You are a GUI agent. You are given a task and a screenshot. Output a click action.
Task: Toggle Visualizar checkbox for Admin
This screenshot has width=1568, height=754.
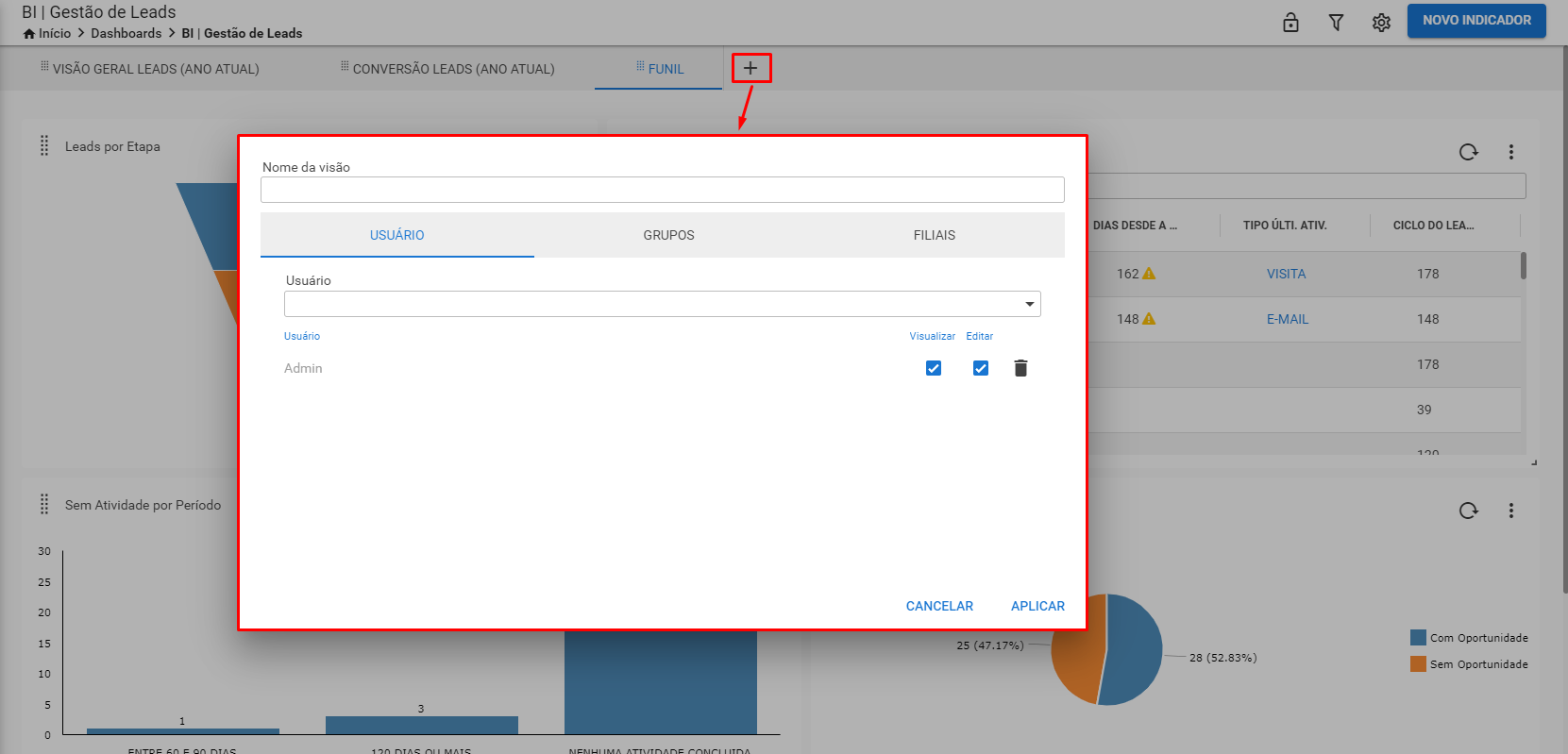(x=934, y=368)
